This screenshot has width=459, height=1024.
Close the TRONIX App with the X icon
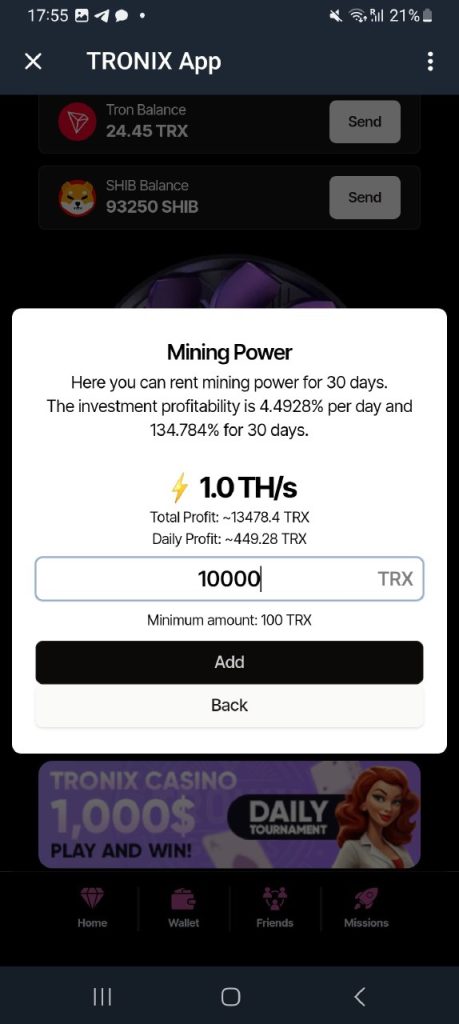pos(33,61)
